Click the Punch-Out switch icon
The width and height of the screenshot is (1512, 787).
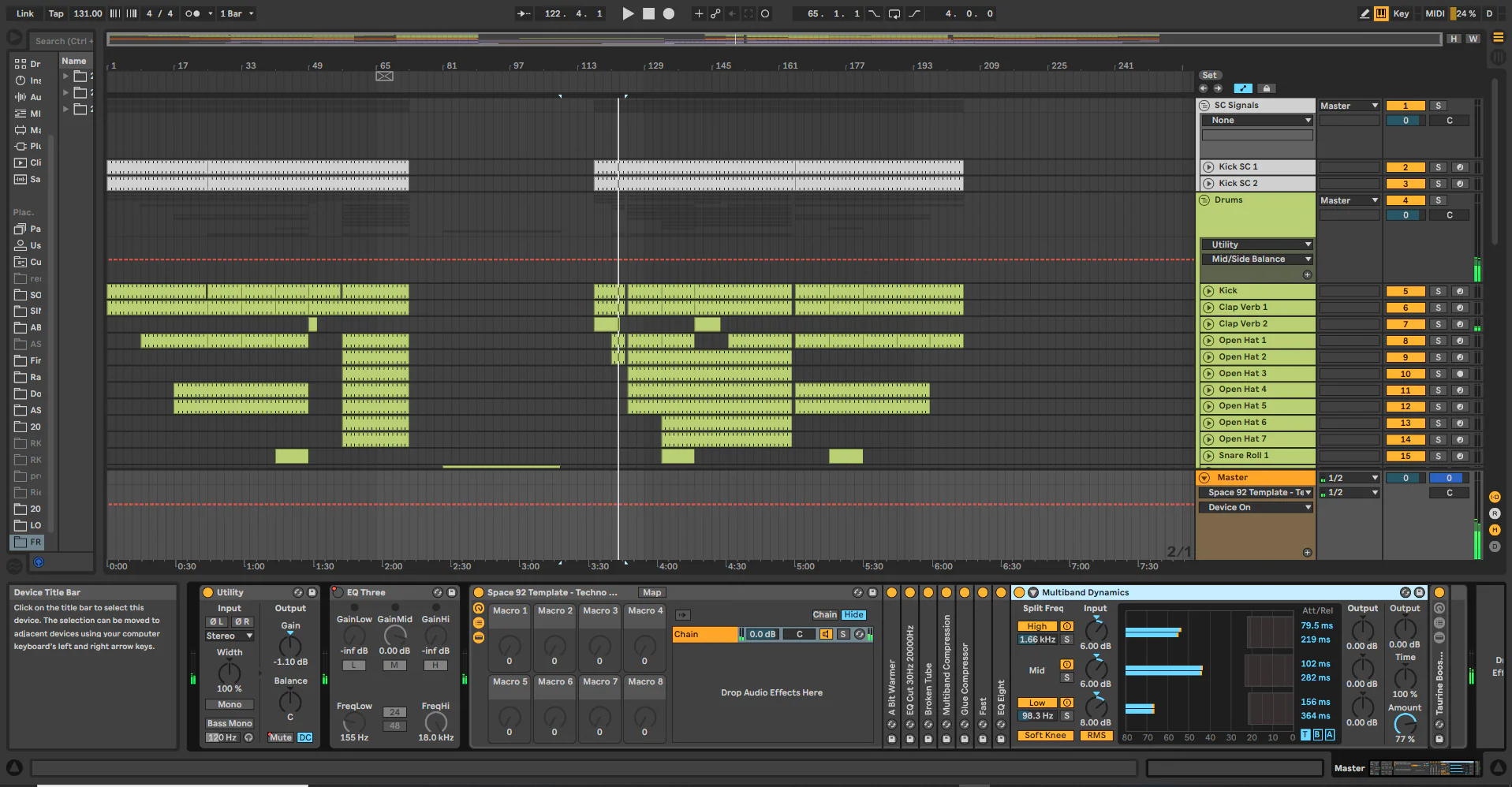point(914,13)
